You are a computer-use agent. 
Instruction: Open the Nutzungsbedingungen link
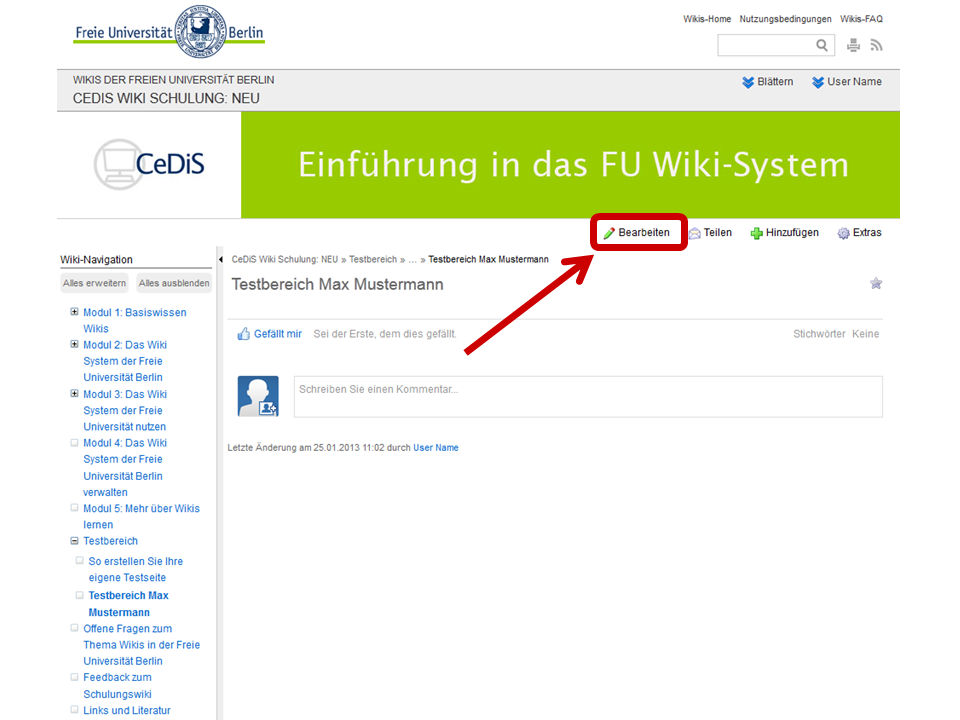pyautogui.click(x=786, y=19)
